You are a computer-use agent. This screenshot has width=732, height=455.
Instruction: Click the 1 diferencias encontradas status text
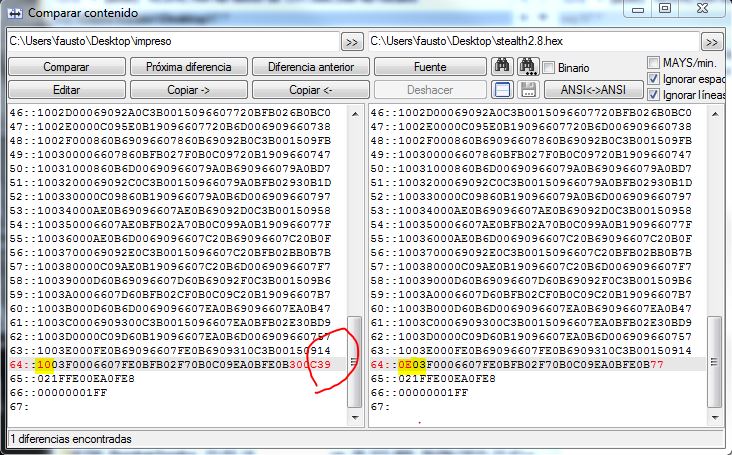71,439
